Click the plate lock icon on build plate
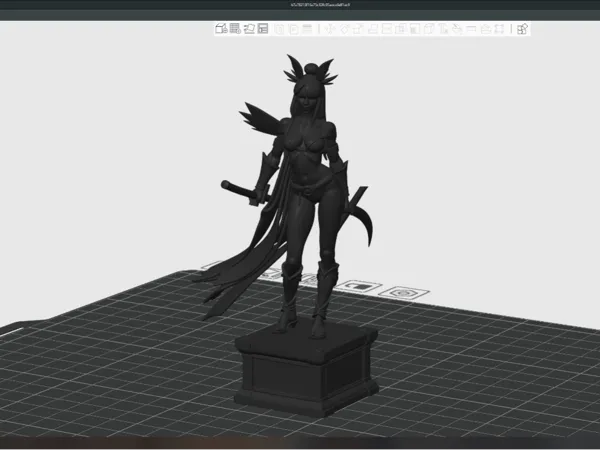 (x=360, y=286)
